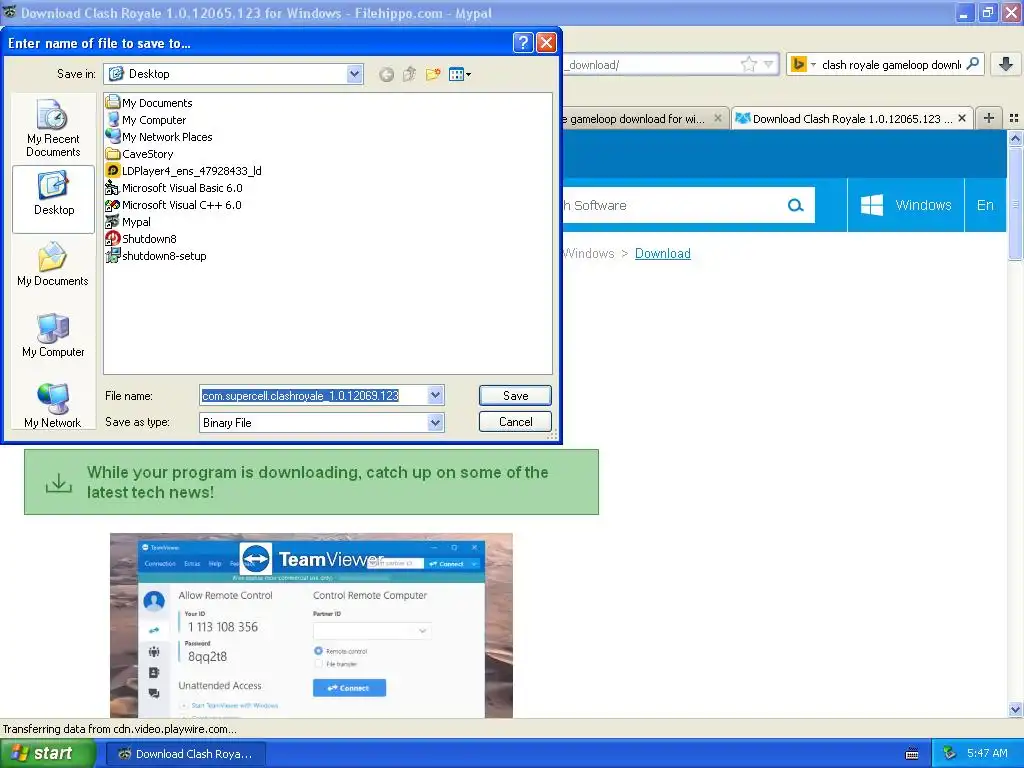Click the page scrollbar down arrow

point(1015,710)
